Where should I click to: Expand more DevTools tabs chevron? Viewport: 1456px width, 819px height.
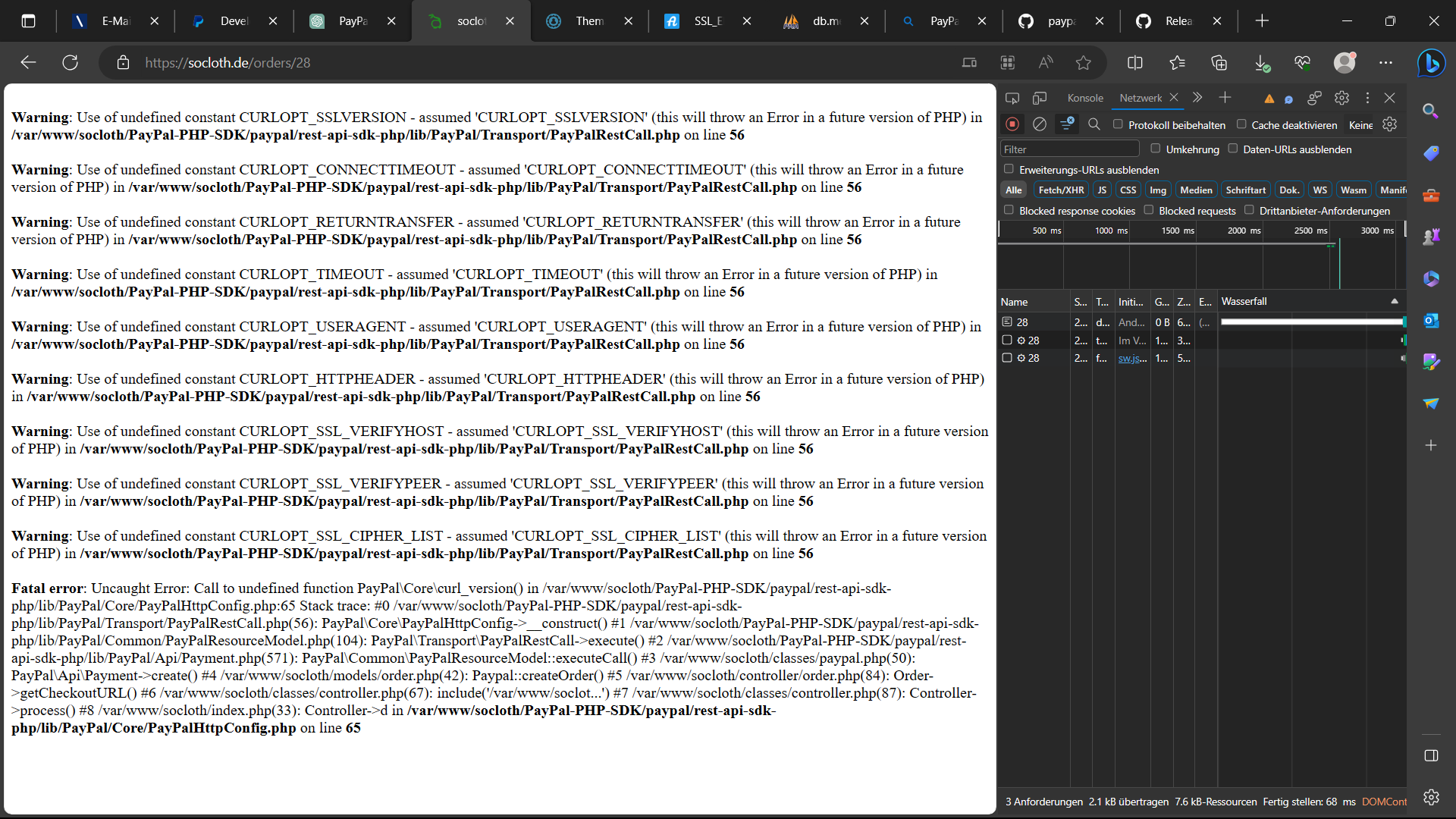click(x=1197, y=98)
